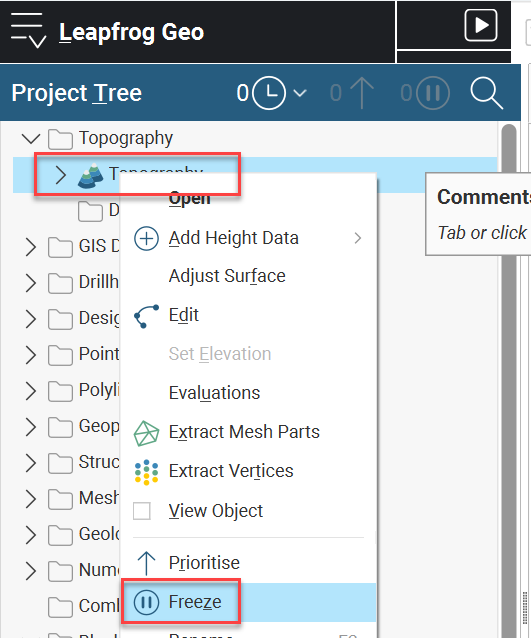Expand the Topography surface tree item
Image resolution: width=531 pixels, height=638 pixels.
tap(60, 175)
